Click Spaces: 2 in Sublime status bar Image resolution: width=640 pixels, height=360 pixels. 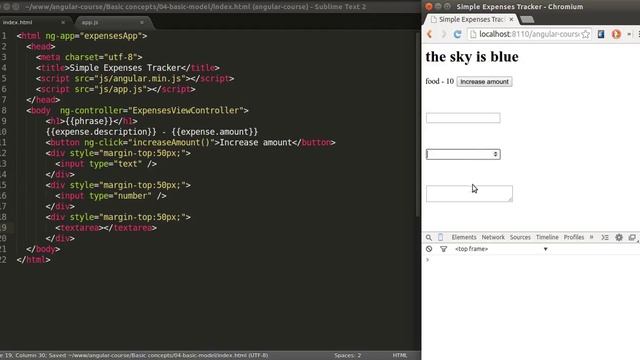(347, 356)
